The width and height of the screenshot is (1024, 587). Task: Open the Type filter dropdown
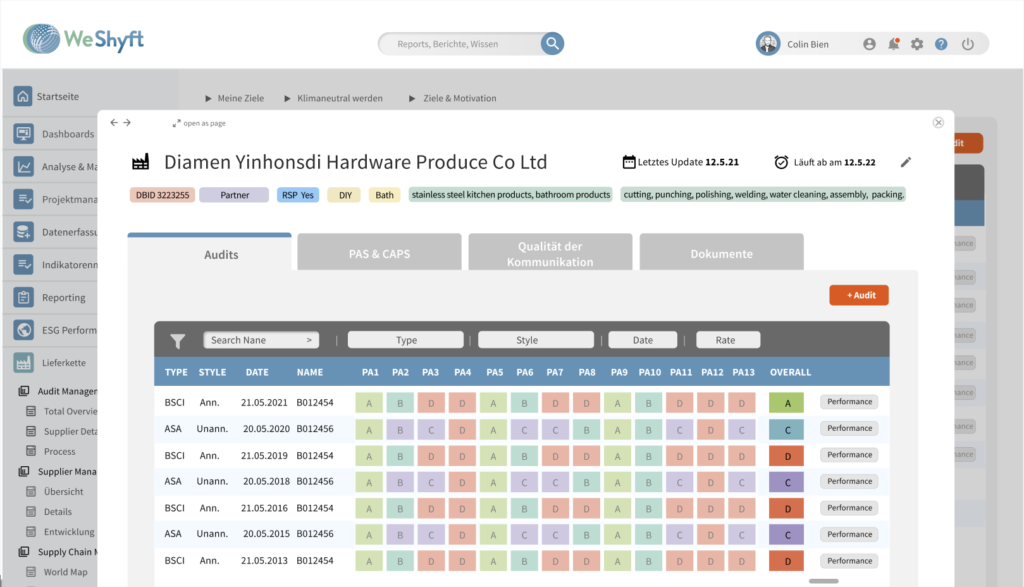406,340
